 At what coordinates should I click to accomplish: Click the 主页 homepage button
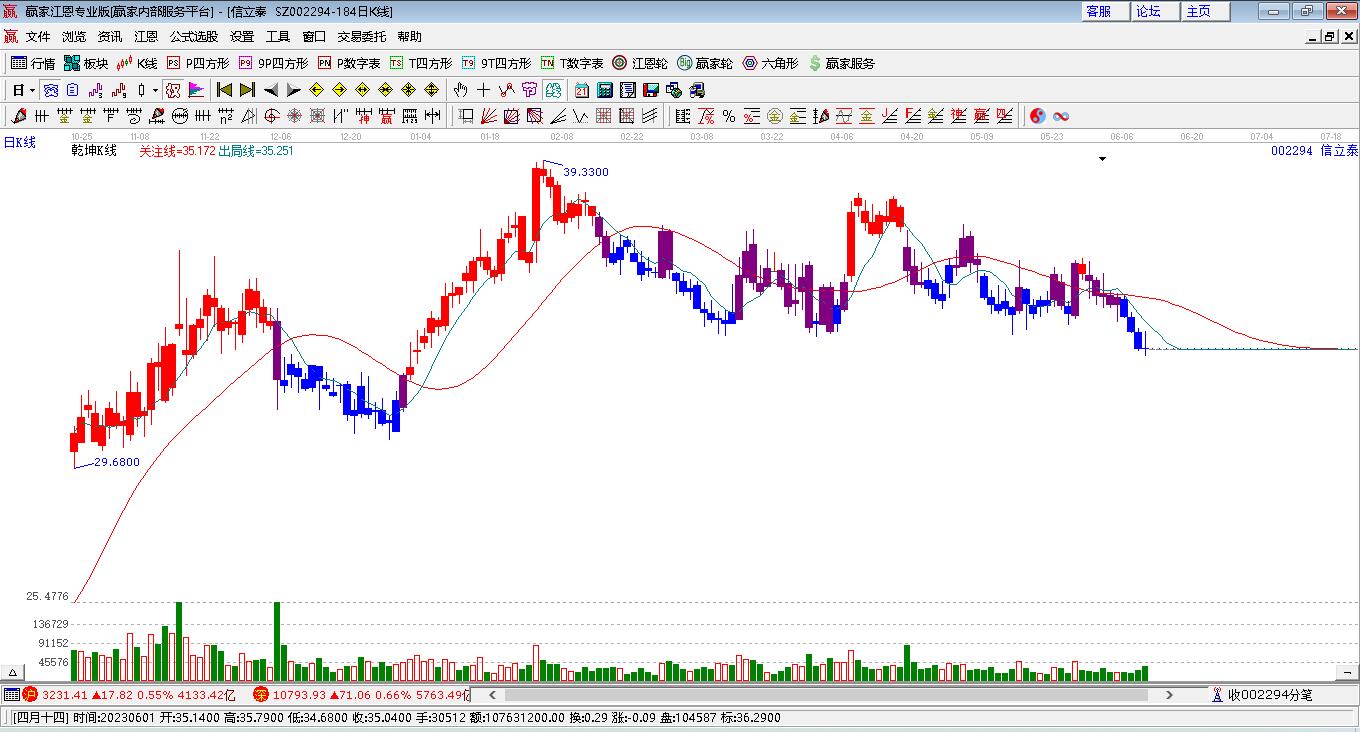[x=1204, y=11]
